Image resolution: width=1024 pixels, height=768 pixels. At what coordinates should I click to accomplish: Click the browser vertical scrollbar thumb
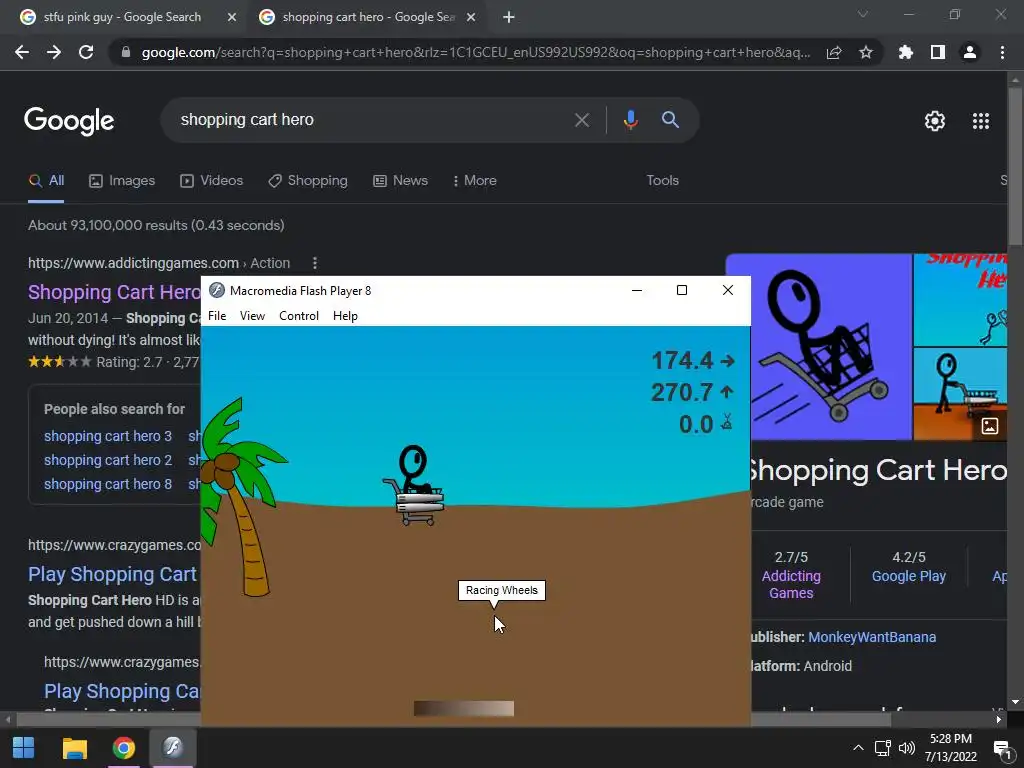(1015, 167)
